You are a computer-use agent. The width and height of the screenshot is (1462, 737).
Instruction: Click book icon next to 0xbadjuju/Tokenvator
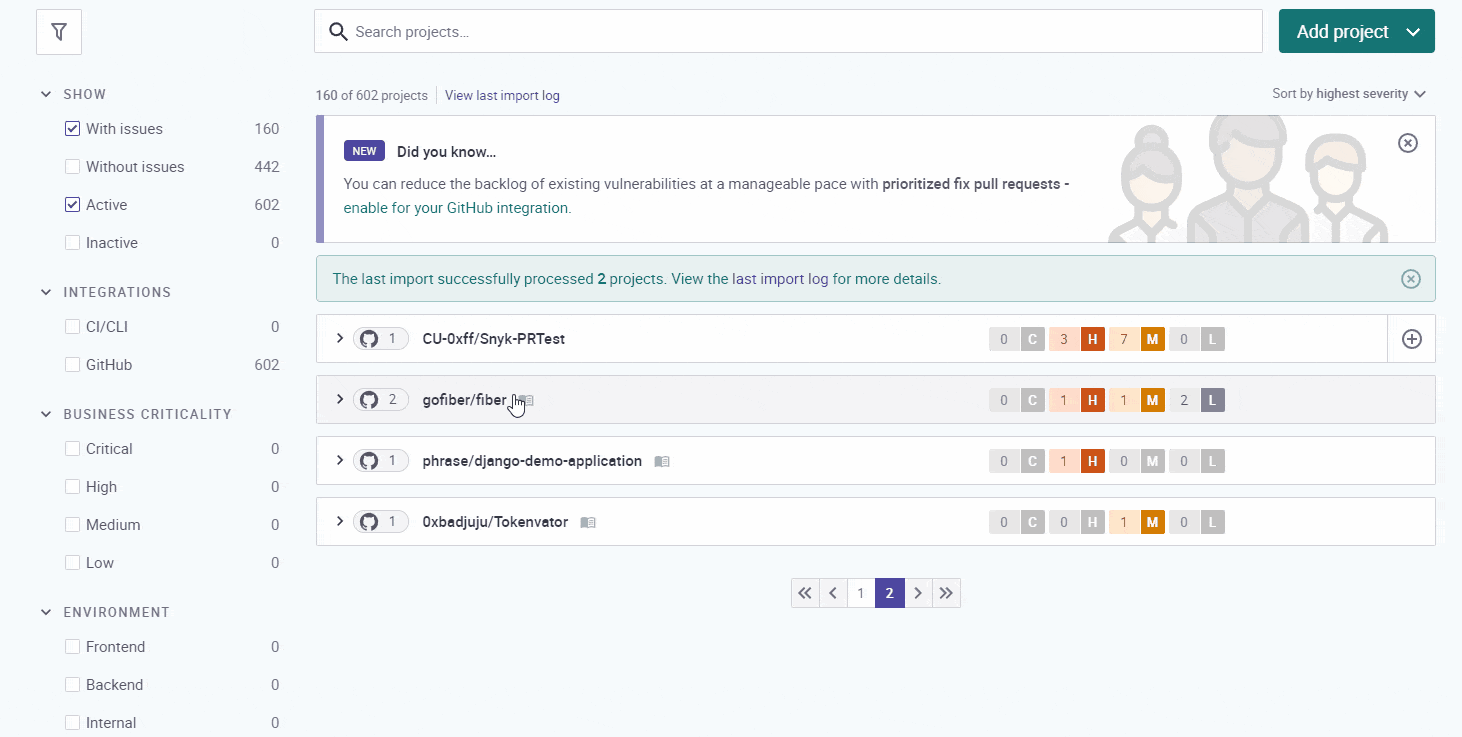(x=588, y=523)
